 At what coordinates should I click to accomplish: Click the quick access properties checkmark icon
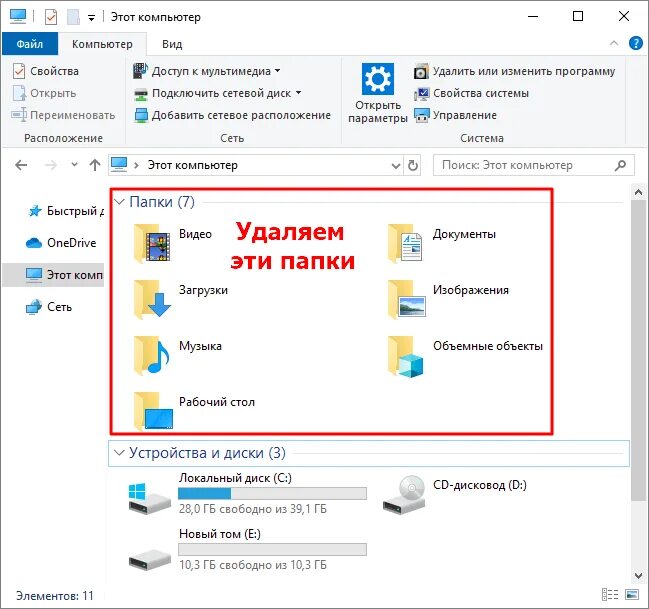click(x=51, y=17)
